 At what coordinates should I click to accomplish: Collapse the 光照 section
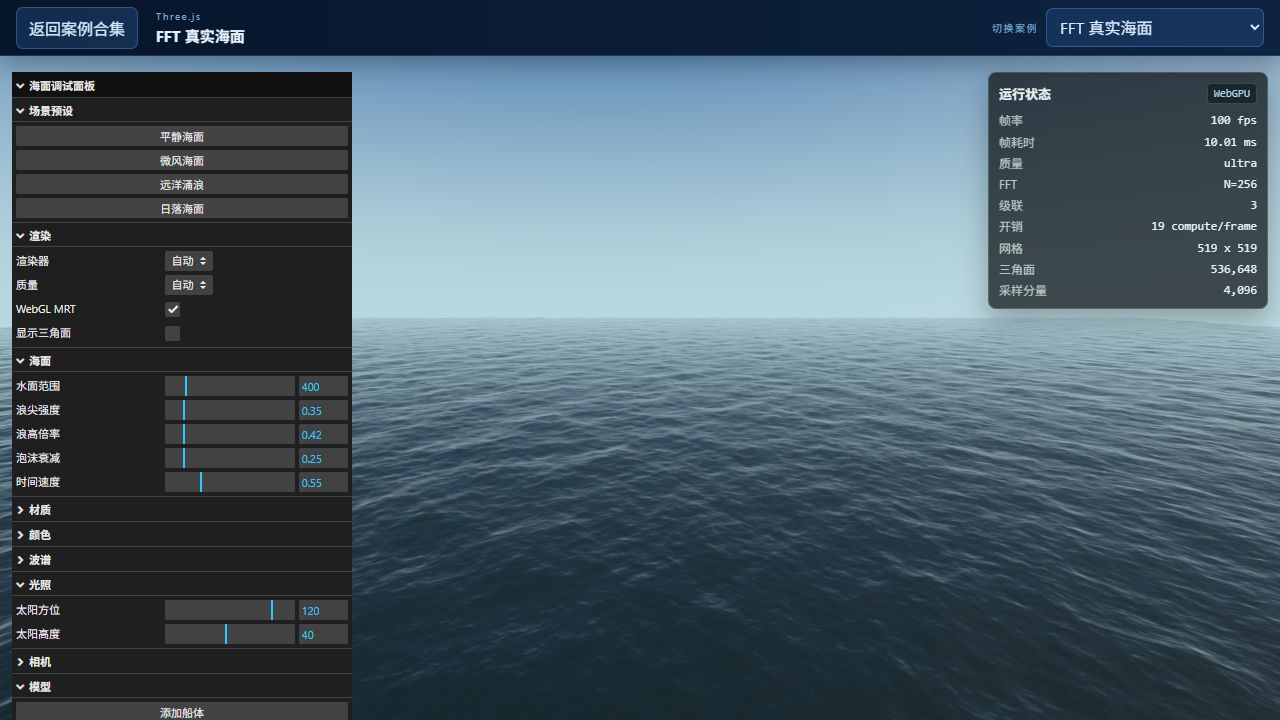(182, 585)
